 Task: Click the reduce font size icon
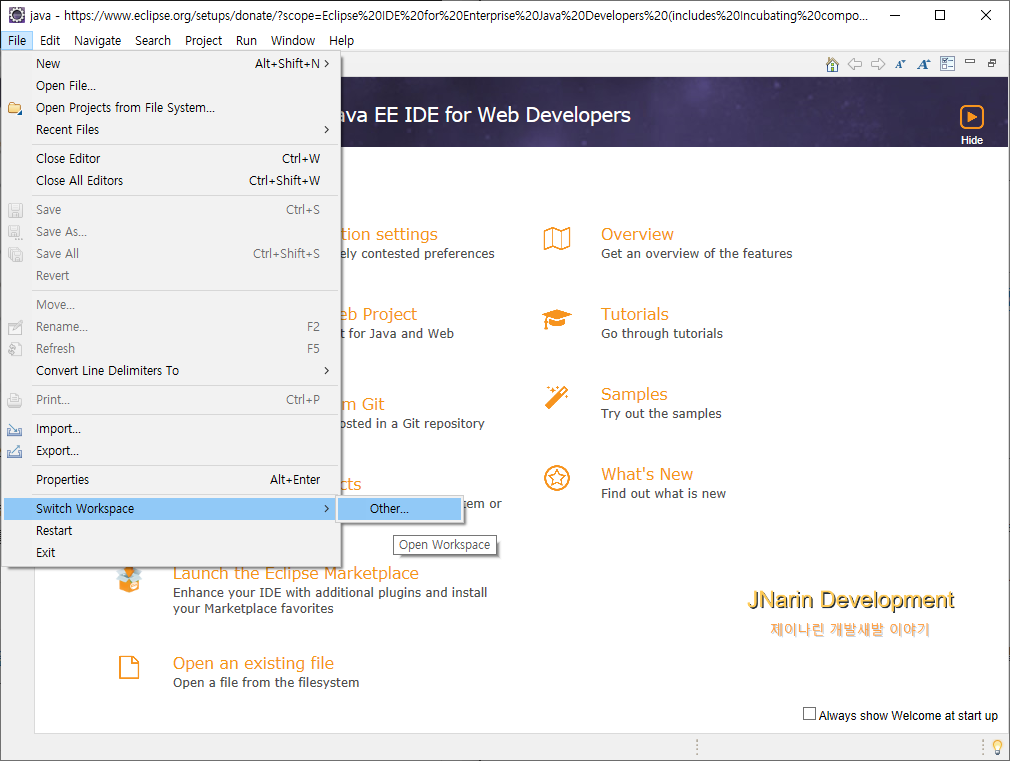[900, 64]
